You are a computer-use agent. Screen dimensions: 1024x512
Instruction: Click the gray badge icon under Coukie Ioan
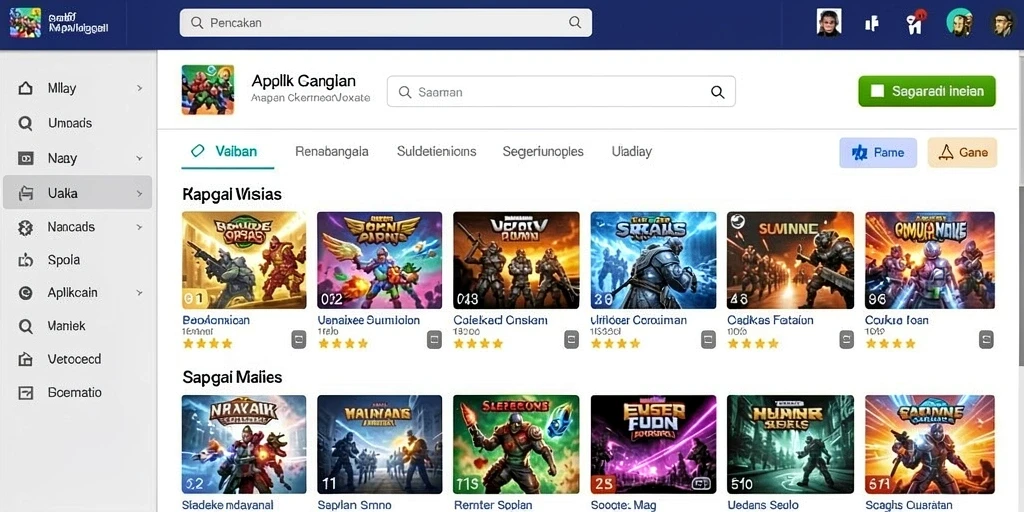coord(986,340)
